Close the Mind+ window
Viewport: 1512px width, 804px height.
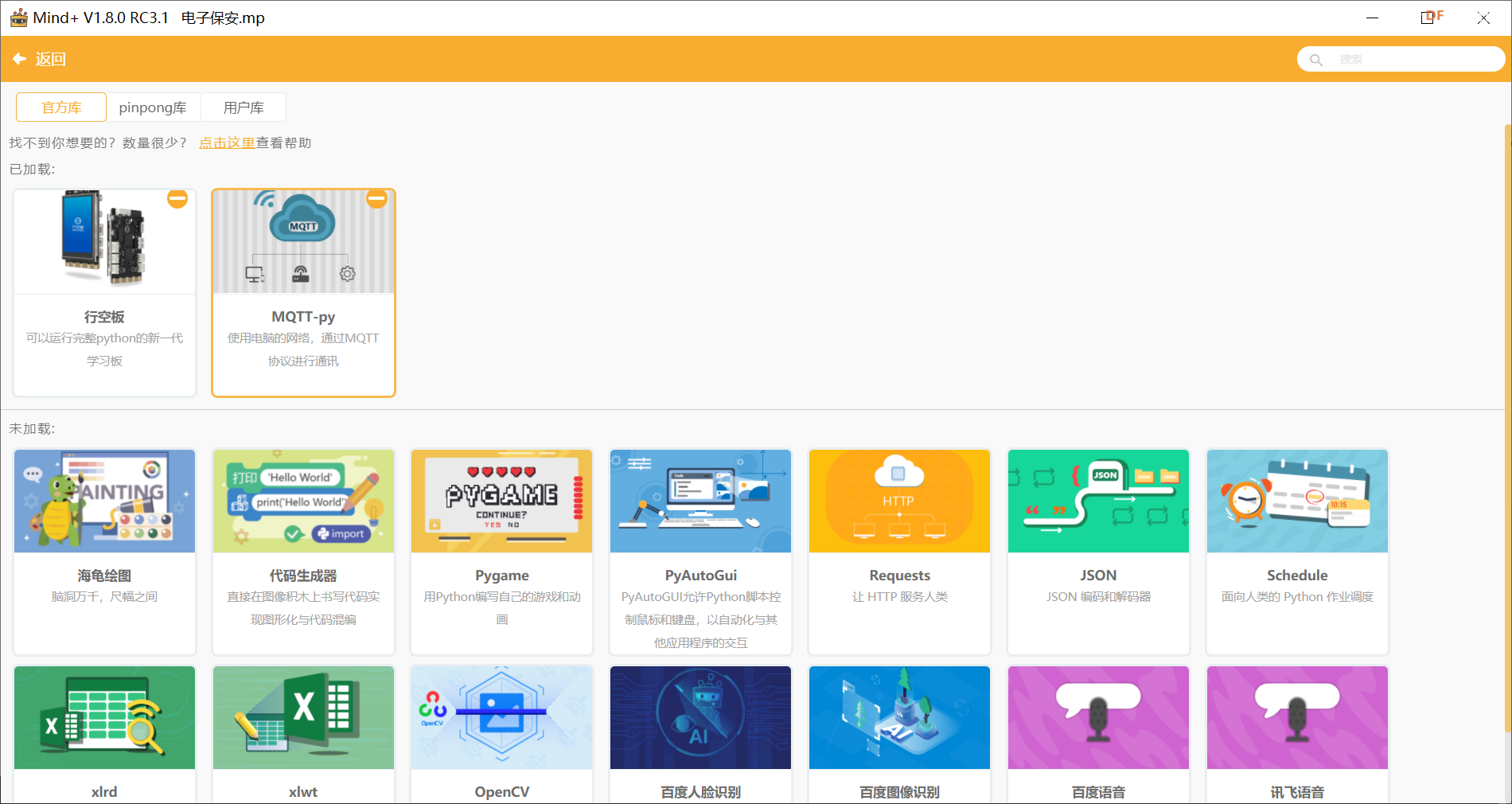(x=1483, y=18)
